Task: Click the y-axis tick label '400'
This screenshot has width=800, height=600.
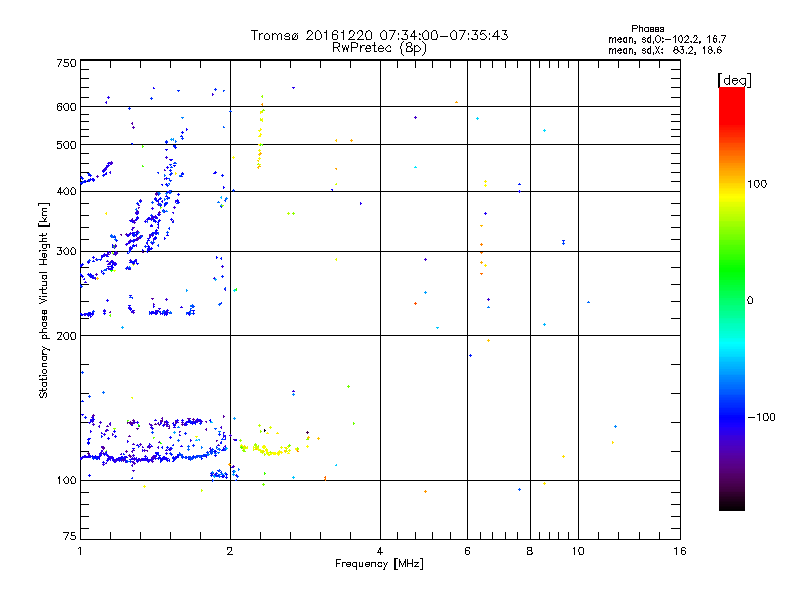Action: (x=66, y=191)
